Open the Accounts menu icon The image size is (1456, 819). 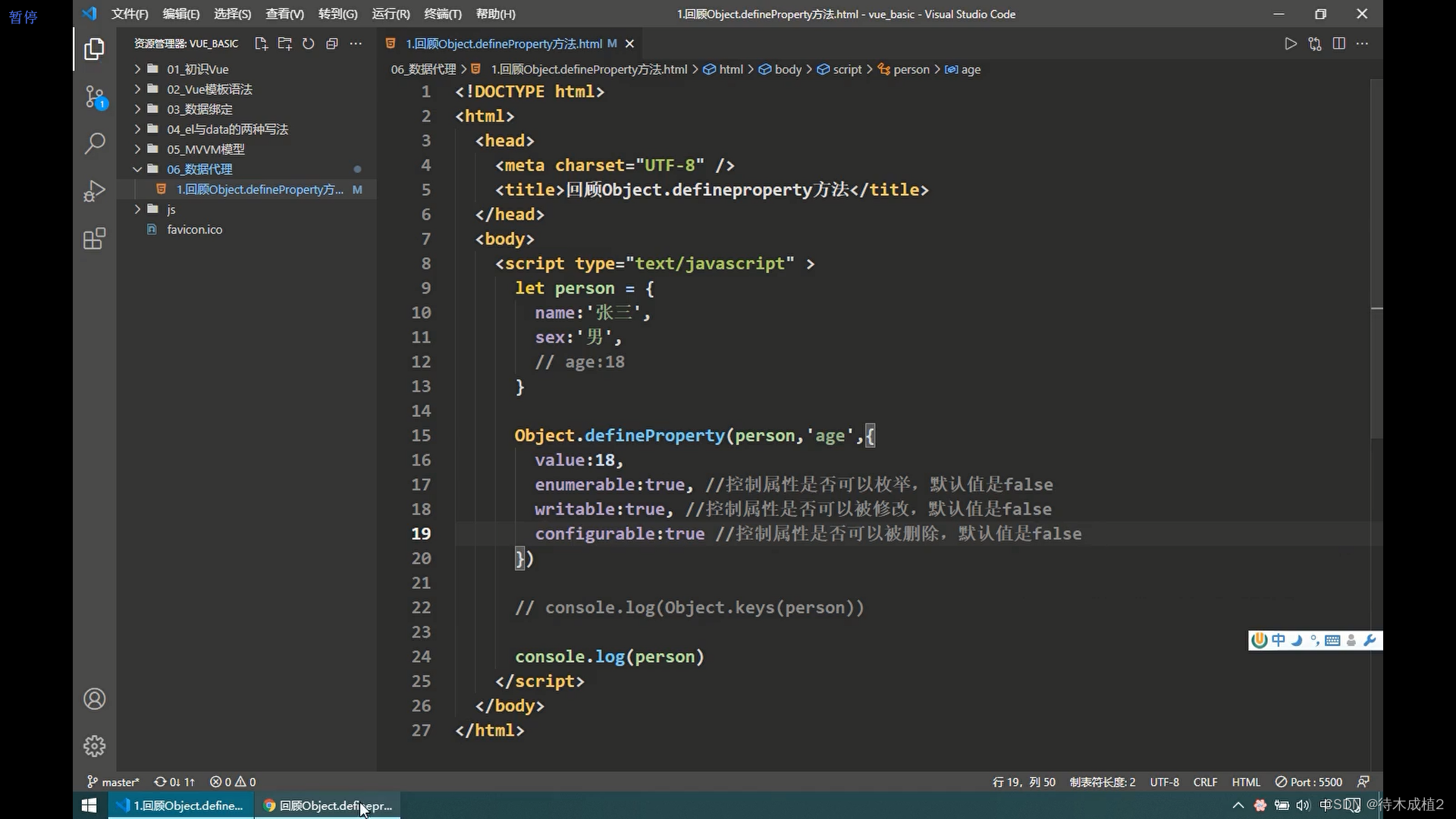pyautogui.click(x=94, y=698)
